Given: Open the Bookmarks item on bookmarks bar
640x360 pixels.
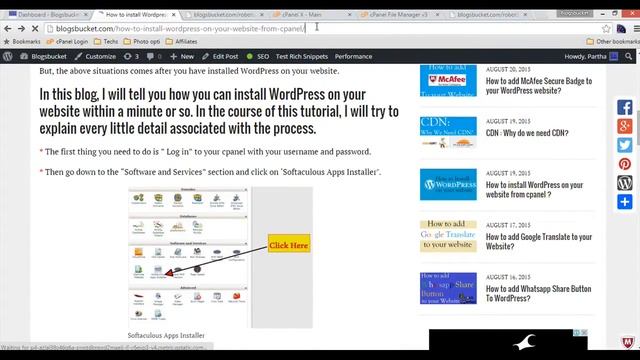Looking at the screenshot, I should 22,41.
